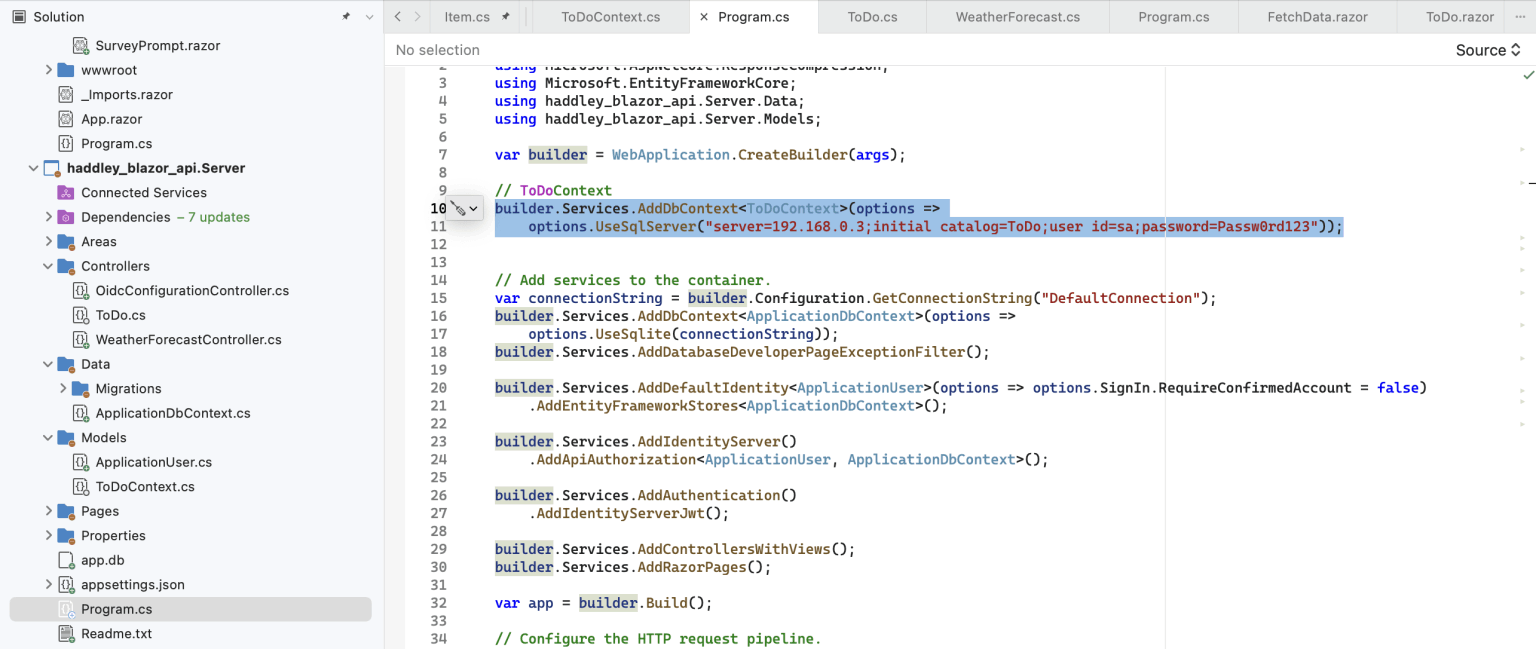Collapse the Controllers folder
1536x649 pixels.
pos(48,266)
